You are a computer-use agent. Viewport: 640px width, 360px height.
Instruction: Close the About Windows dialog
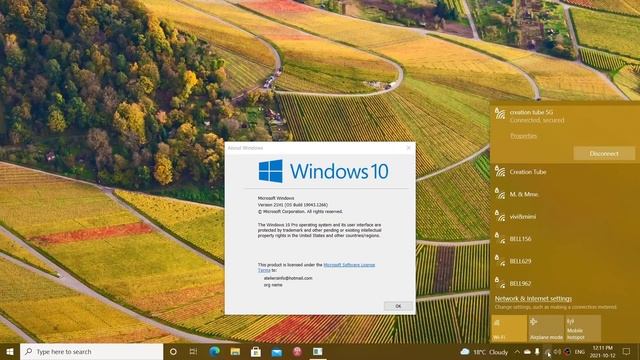(x=409, y=148)
